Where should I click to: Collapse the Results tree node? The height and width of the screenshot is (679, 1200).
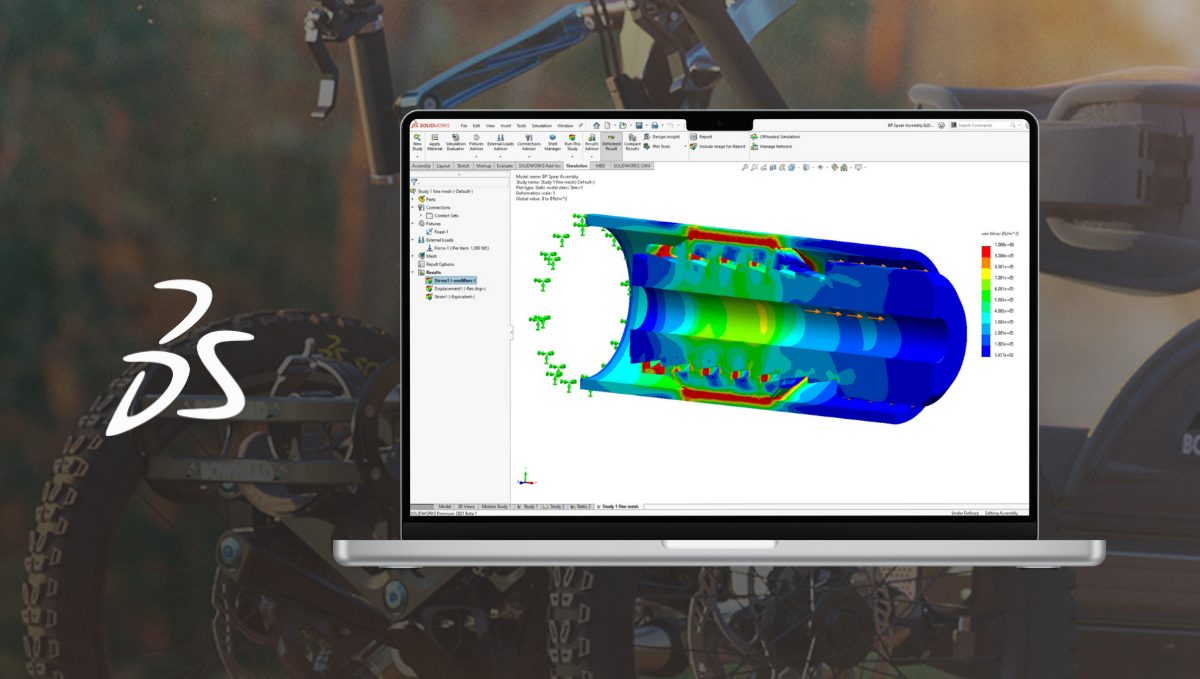(413, 272)
